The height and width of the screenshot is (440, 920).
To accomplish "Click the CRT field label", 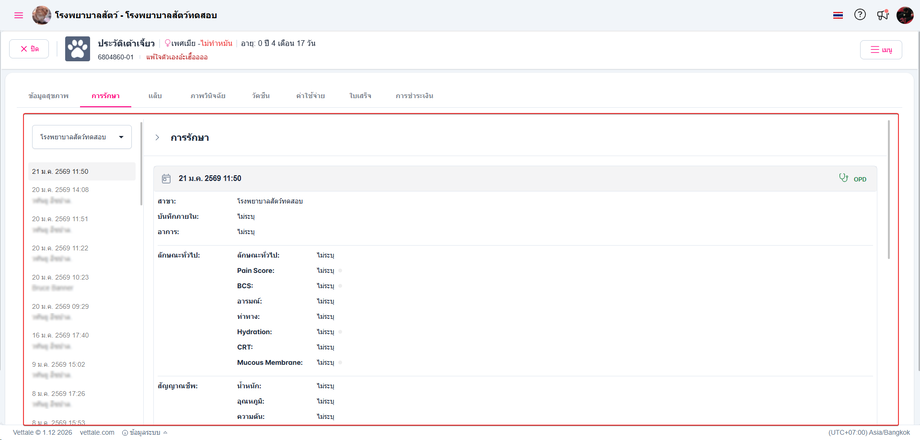I will tap(245, 347).
